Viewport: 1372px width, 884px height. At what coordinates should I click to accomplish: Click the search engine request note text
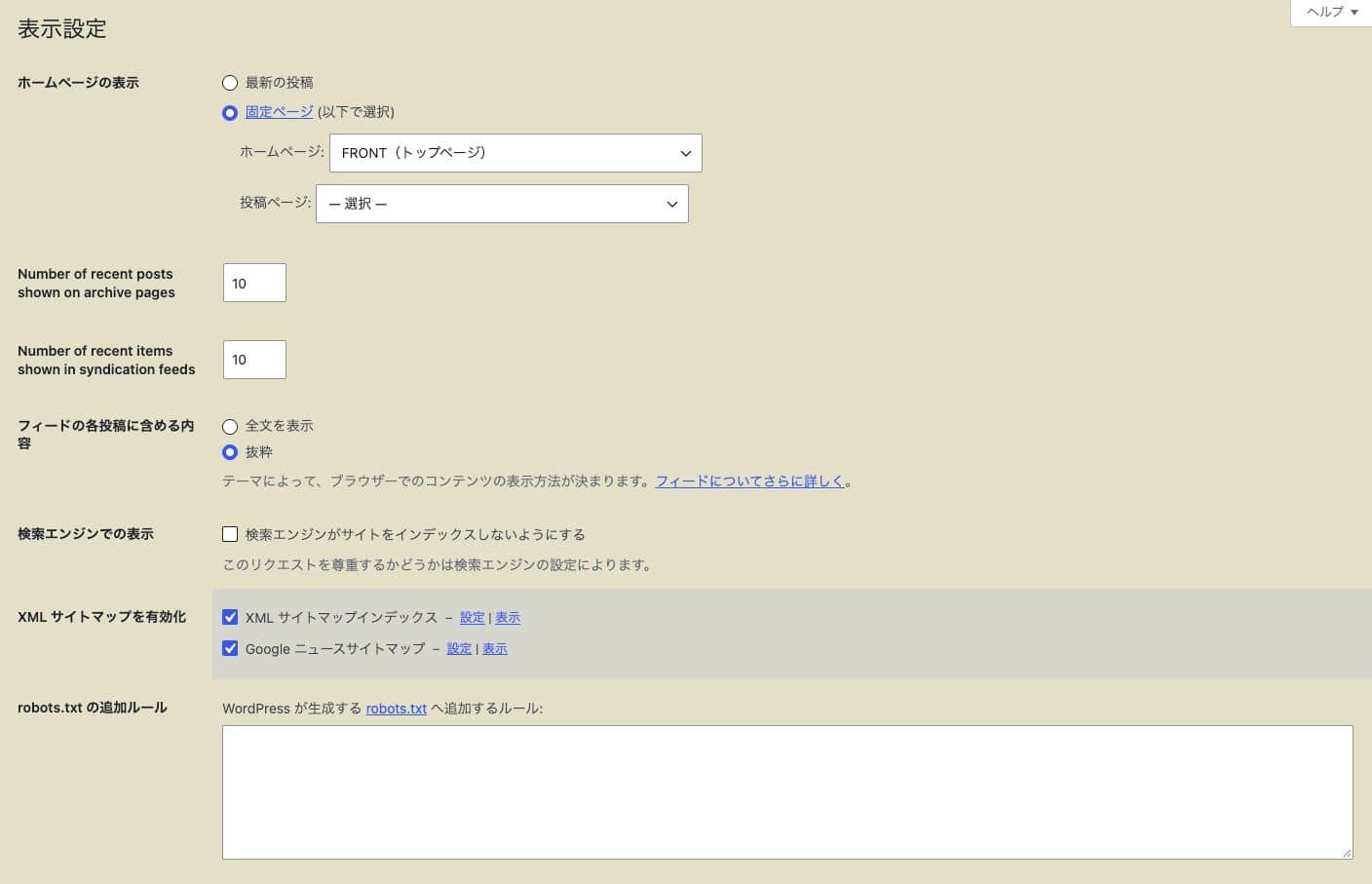point(438,565)
